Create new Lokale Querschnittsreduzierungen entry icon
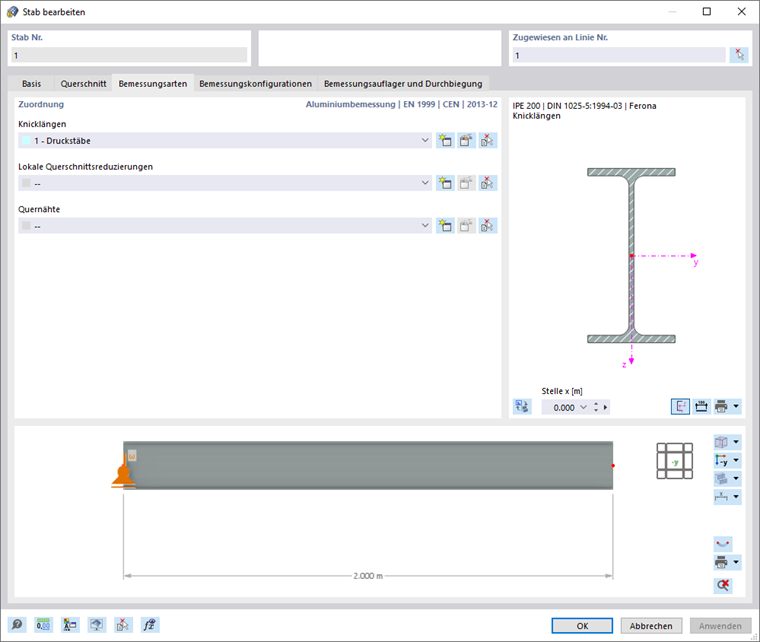 point(445,183)
